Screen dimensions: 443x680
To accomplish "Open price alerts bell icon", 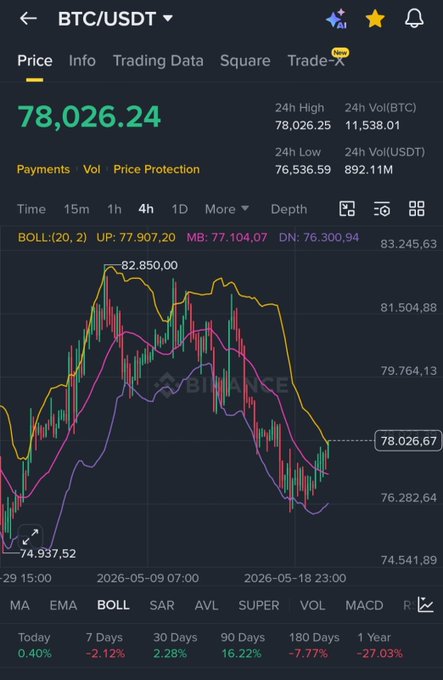I will 414,19.
